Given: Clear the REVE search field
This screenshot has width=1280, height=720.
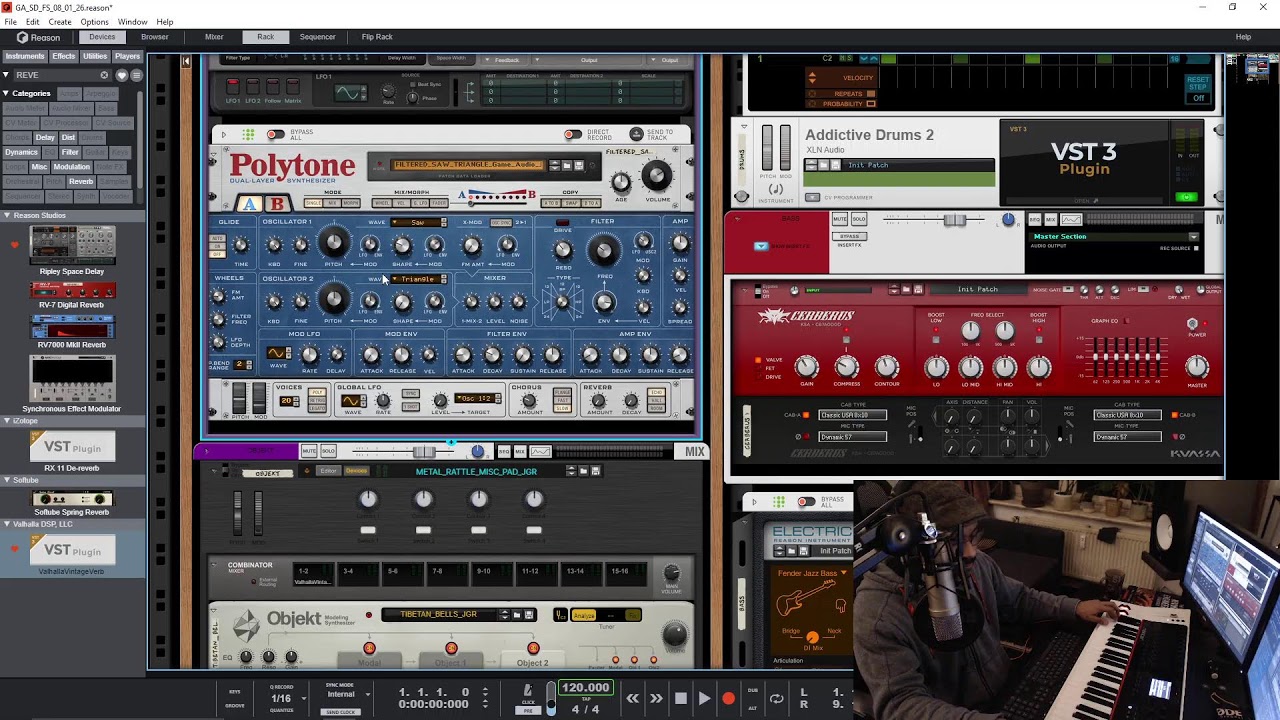Looking at the screenshot, I should [104, 75].
